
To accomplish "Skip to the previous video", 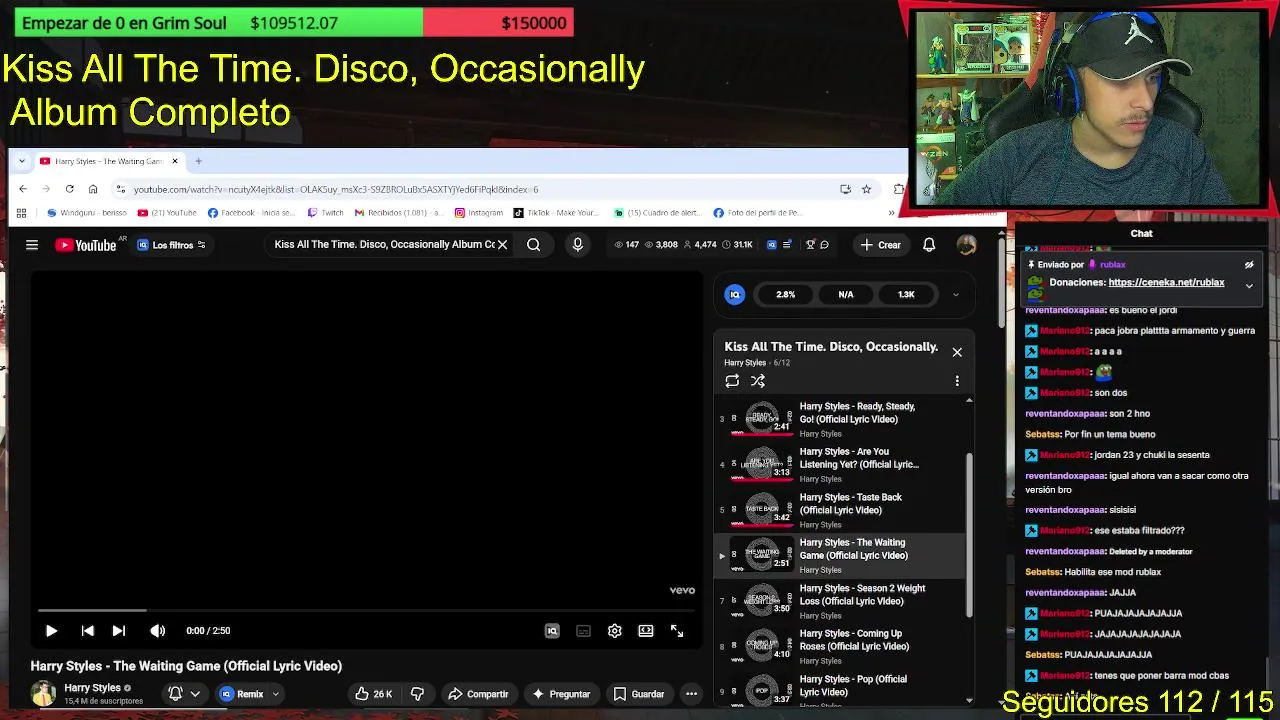I will click(87, 631).
